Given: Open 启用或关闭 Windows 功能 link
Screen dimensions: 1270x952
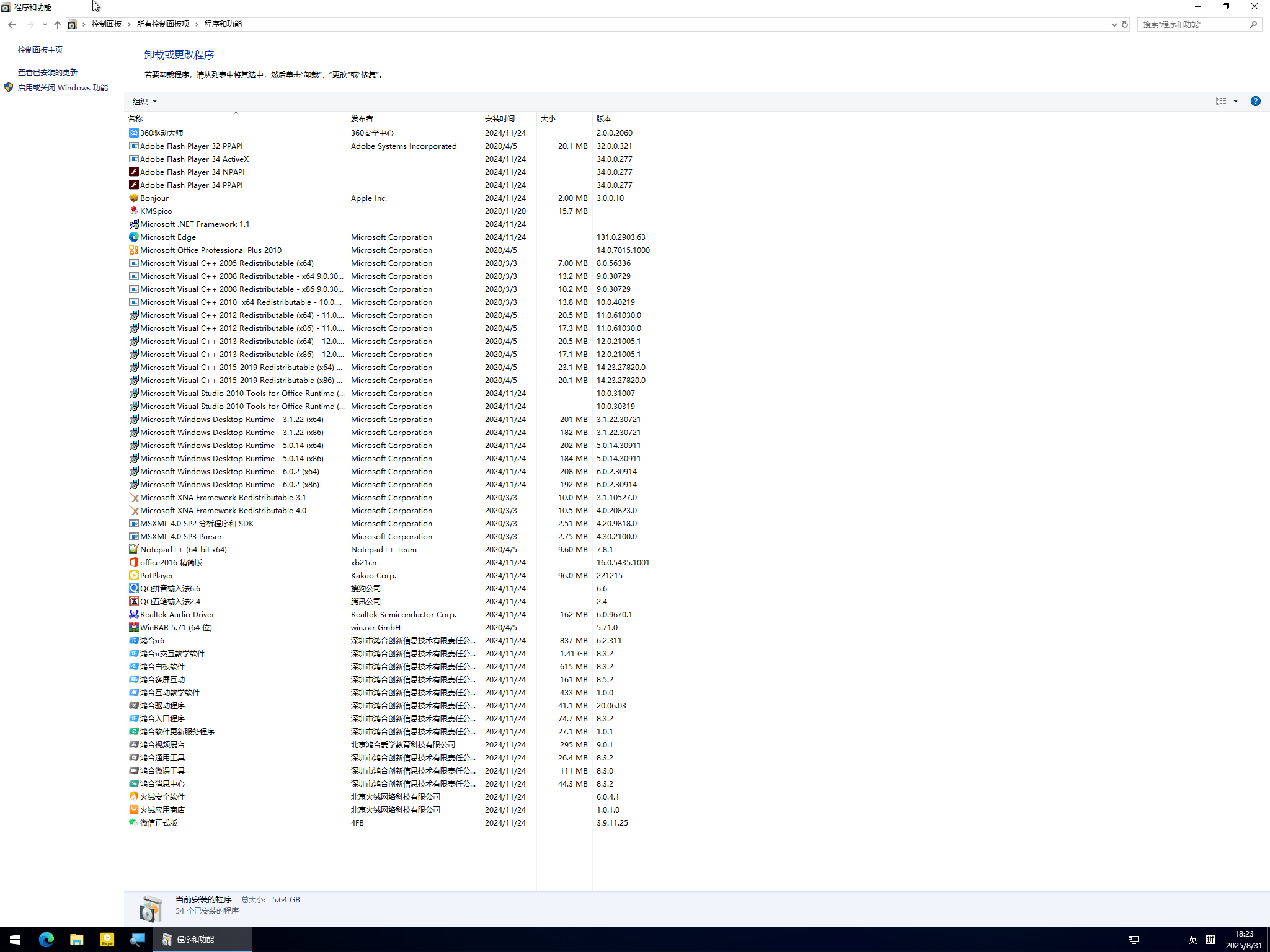Looking at the screenshot, I should pos(63,87).
